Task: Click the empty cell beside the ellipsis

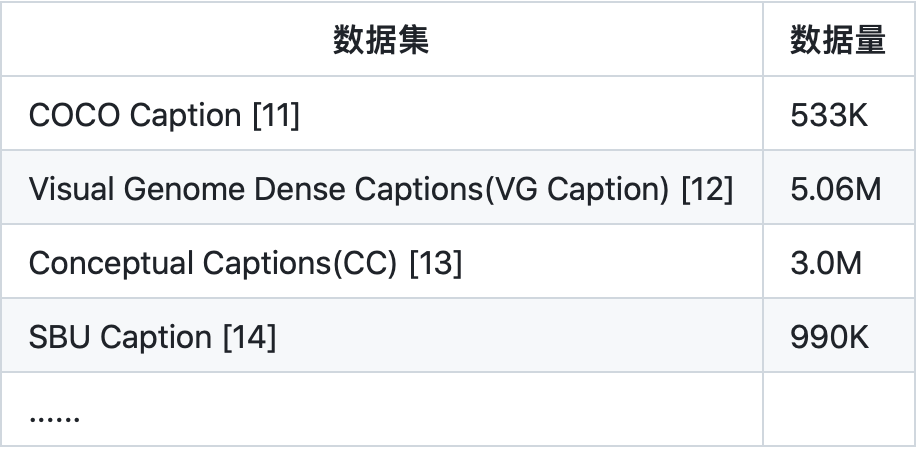Action: pyautogui.click(x=839, y=409)
